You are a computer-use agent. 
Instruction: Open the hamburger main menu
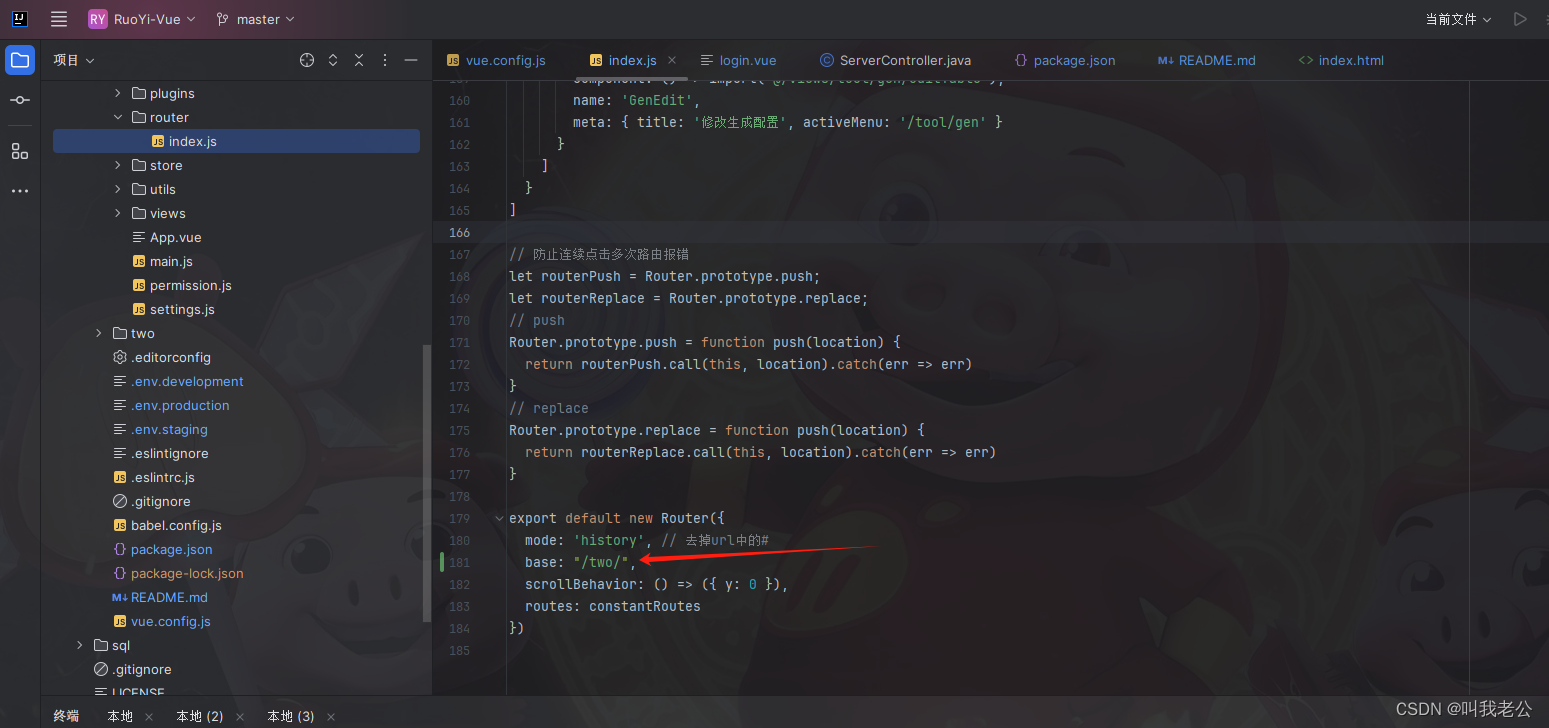click(x=58, y=18)
